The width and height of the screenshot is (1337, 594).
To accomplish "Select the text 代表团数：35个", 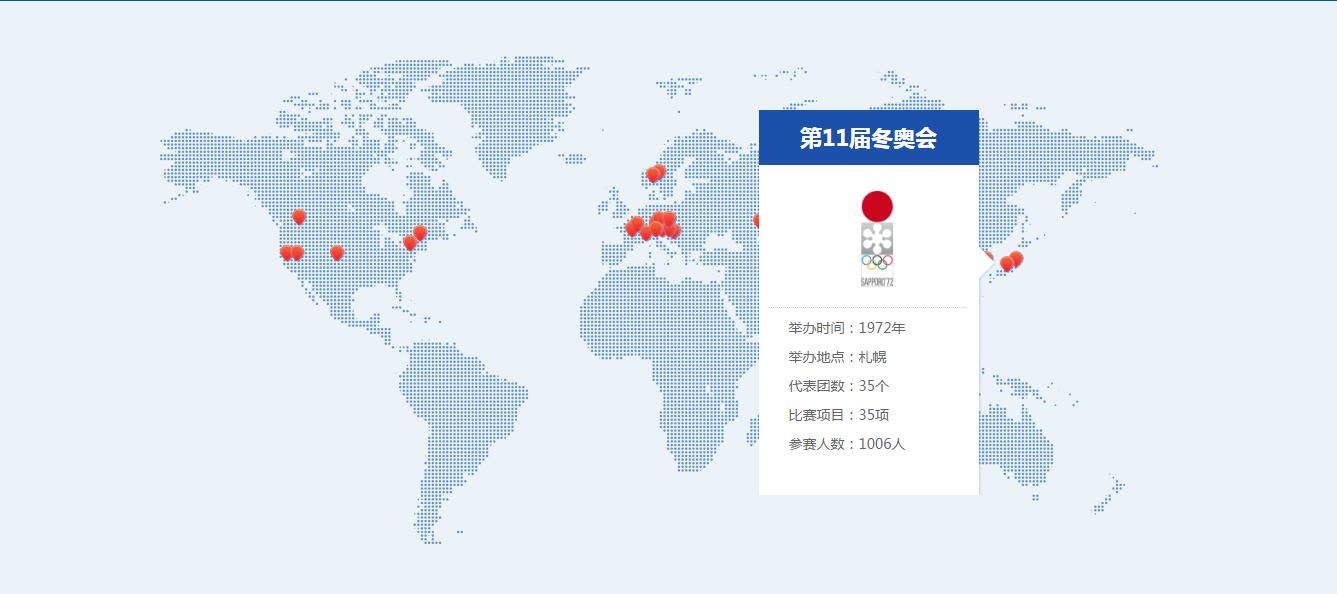I will coord(839,386).
